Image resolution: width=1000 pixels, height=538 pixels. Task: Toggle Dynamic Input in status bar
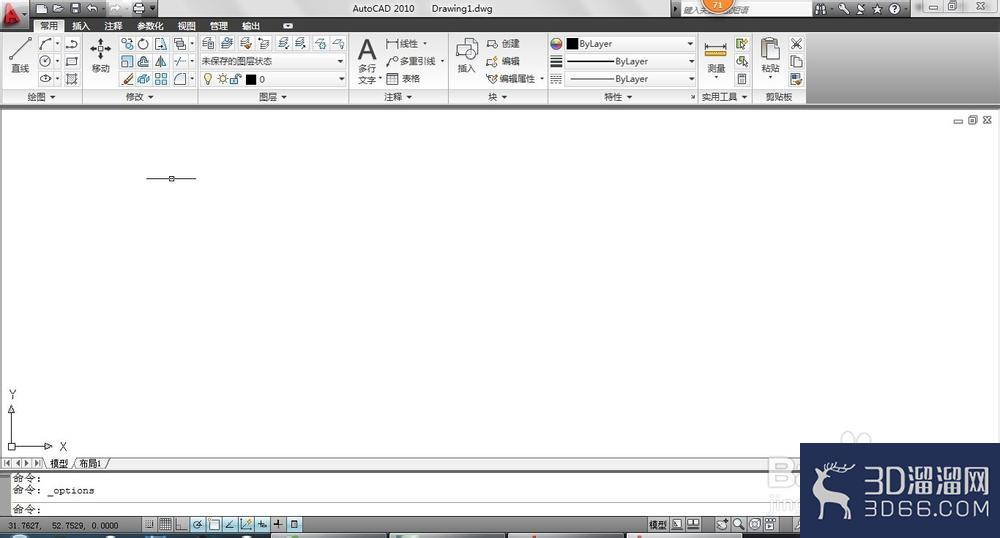(262, 525)
